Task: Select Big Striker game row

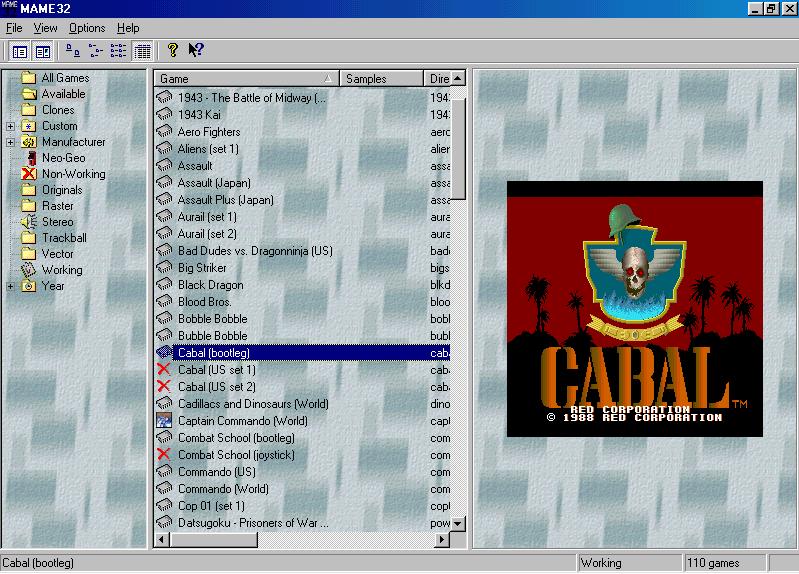Action: point(302,268)
